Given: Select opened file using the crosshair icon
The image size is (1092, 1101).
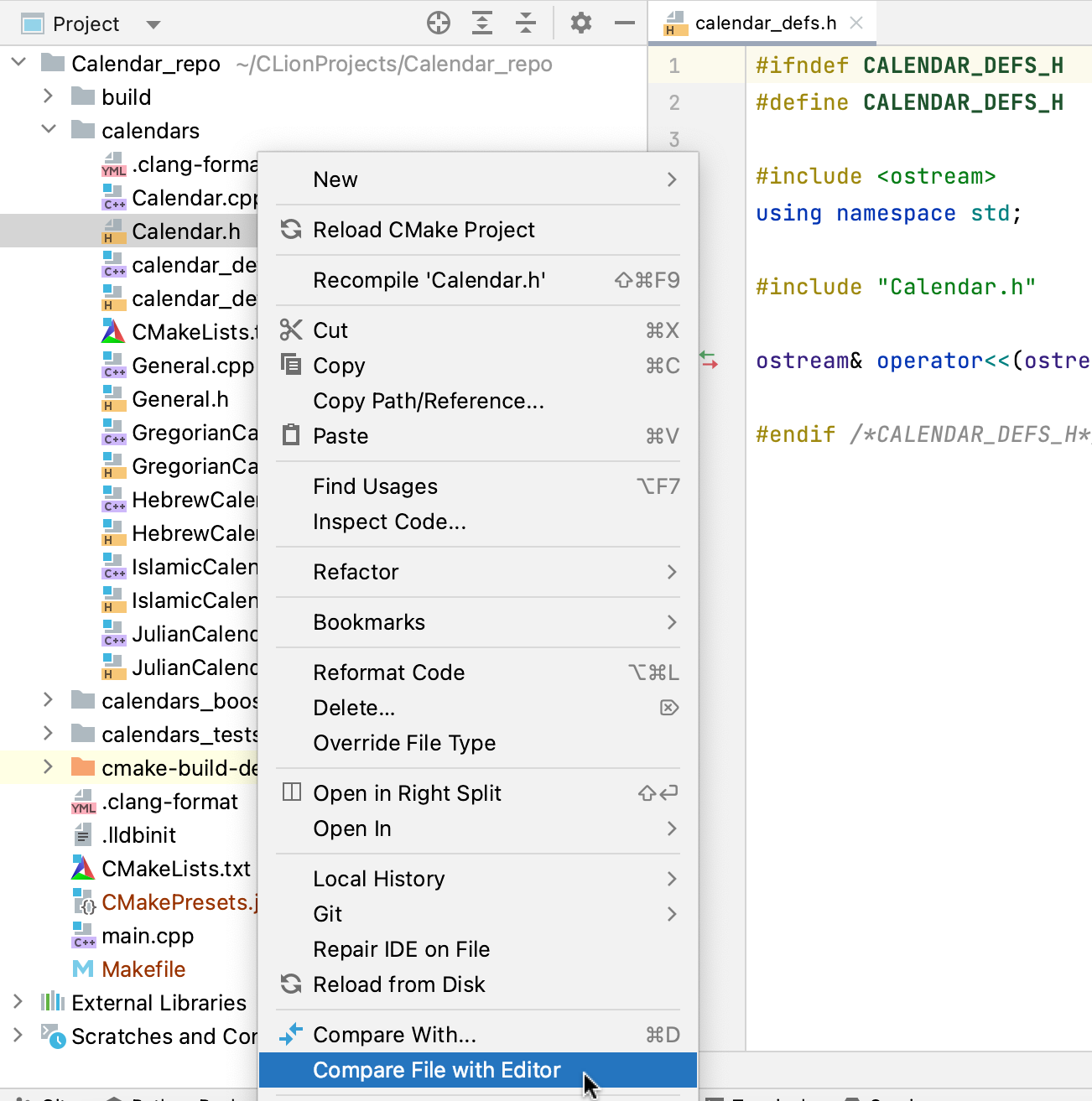Looking at the screenshot, I should coord(439,23).
